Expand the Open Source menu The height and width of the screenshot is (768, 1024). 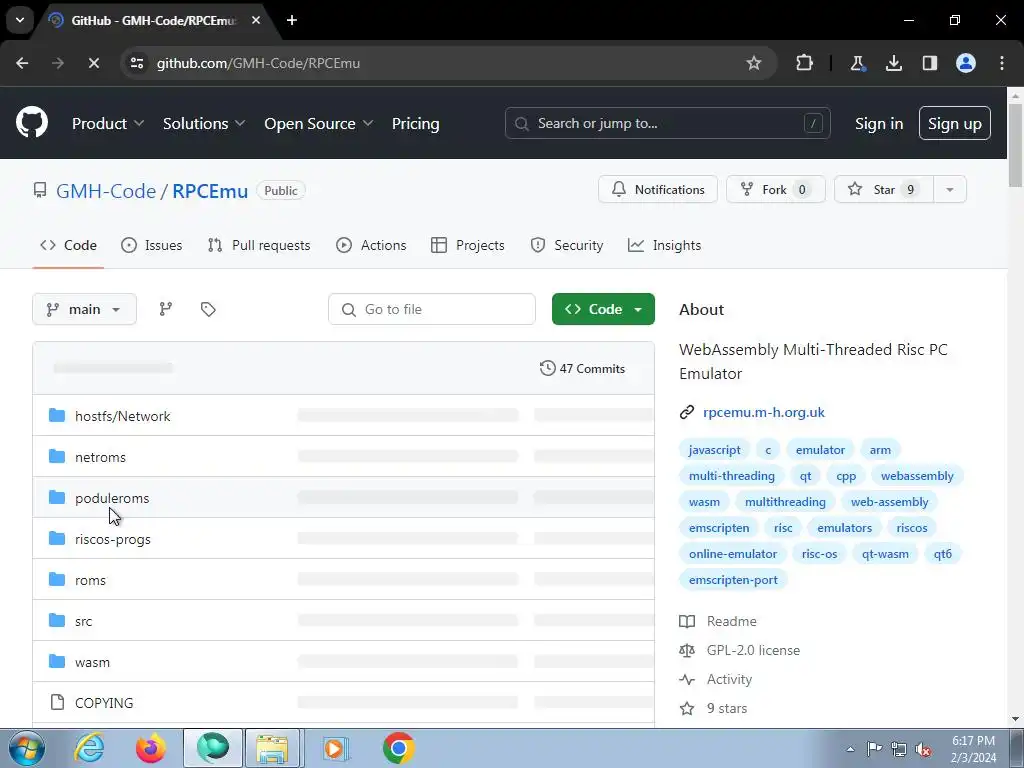(319, 123)
